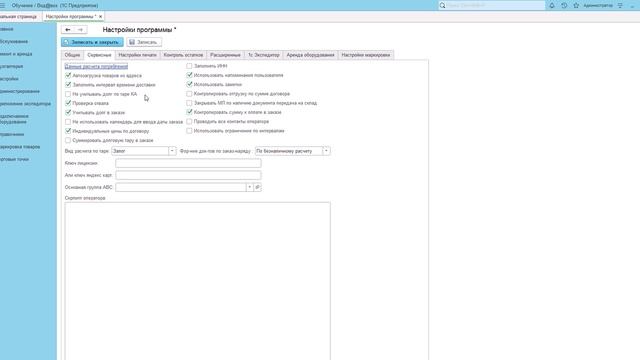Open the service settings icon near Администратор
This screenshot has width=640, height=360.
coord(620,6)
